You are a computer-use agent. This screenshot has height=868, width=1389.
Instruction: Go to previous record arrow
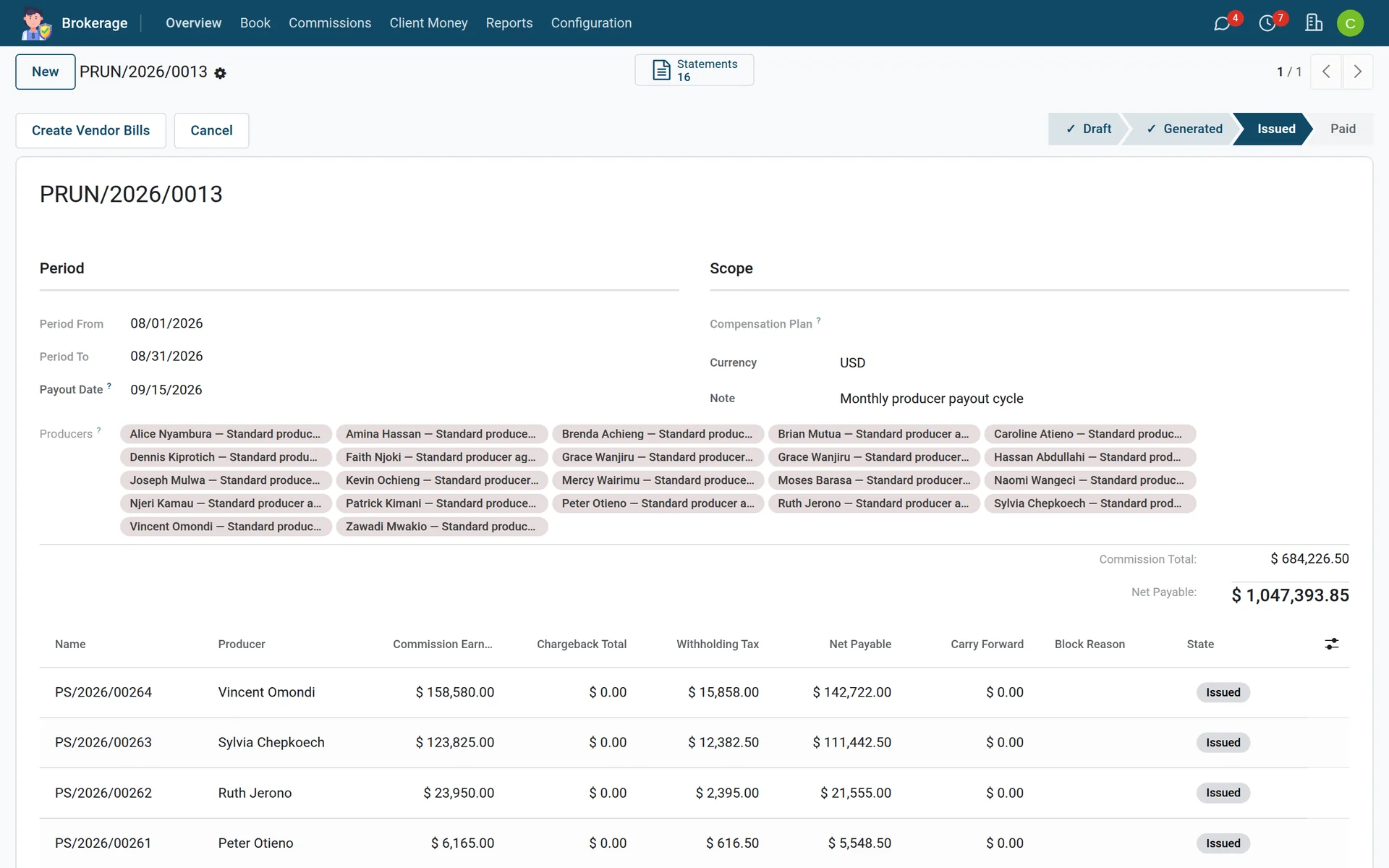click(1326, 72)
